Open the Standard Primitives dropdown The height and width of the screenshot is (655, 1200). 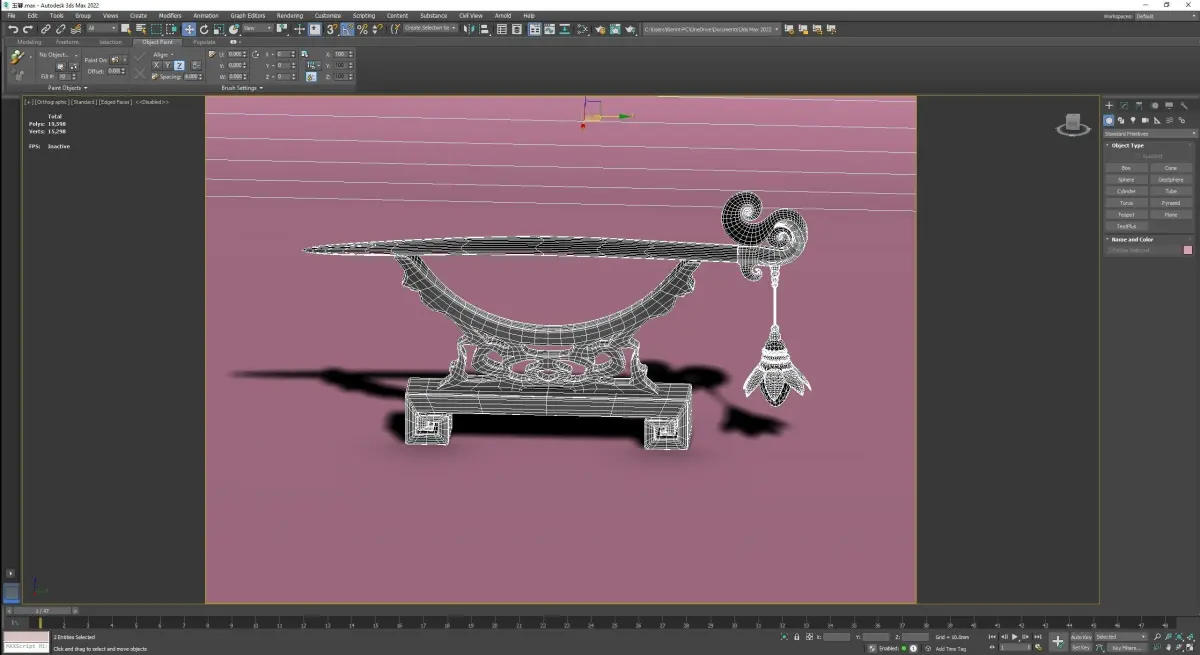click(x=1150, y=134)
